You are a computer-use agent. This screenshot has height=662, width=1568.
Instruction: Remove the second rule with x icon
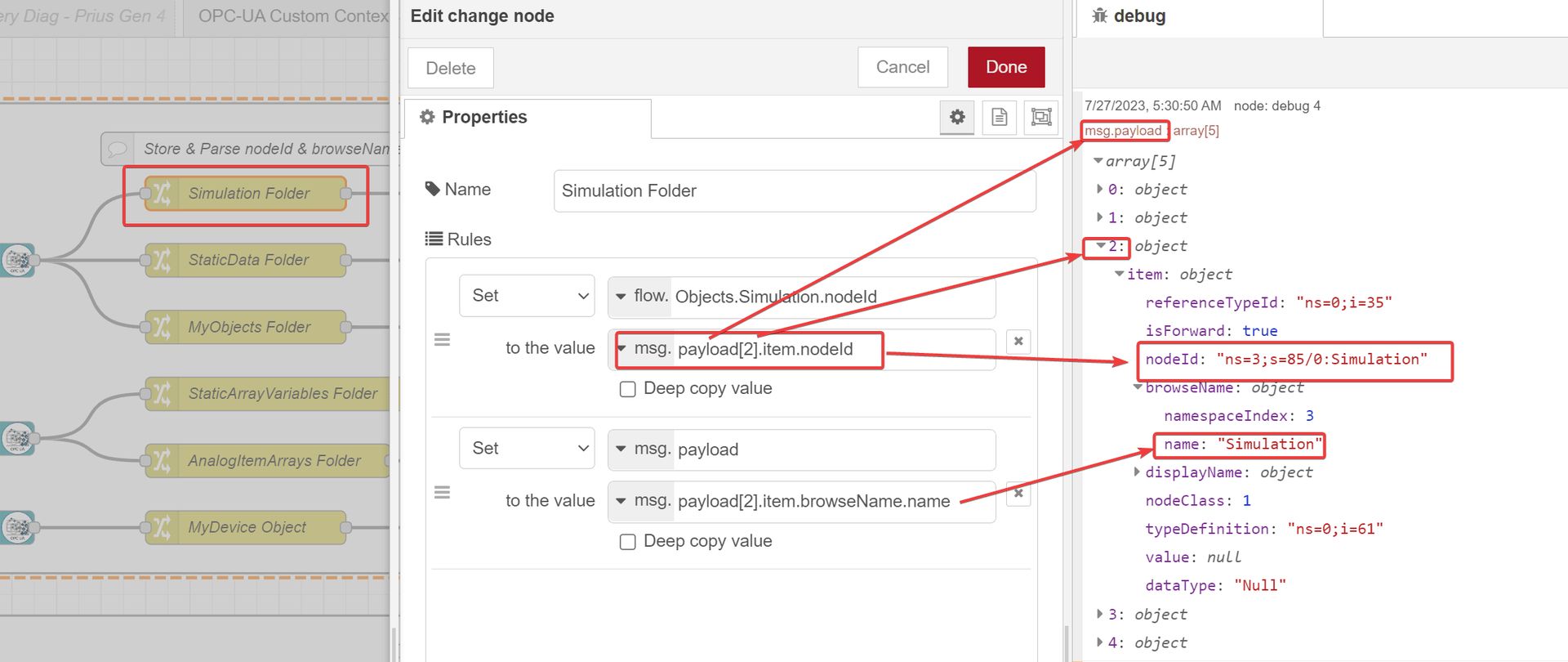coord(1018,494)
